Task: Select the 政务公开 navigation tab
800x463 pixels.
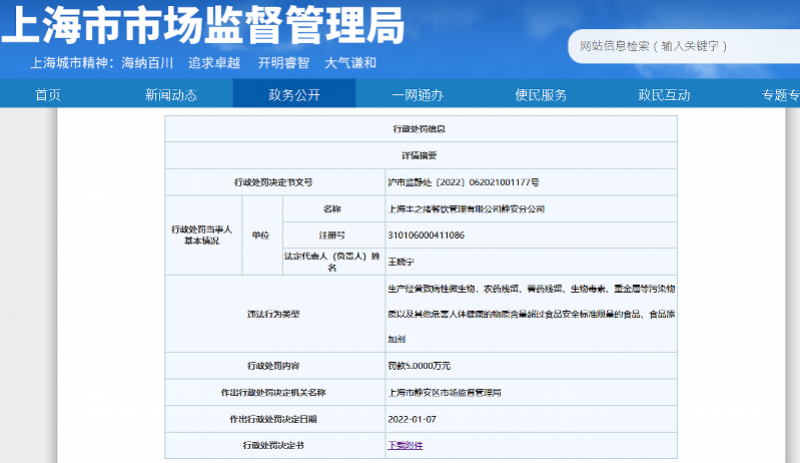Action: click(x=294, y=93)
